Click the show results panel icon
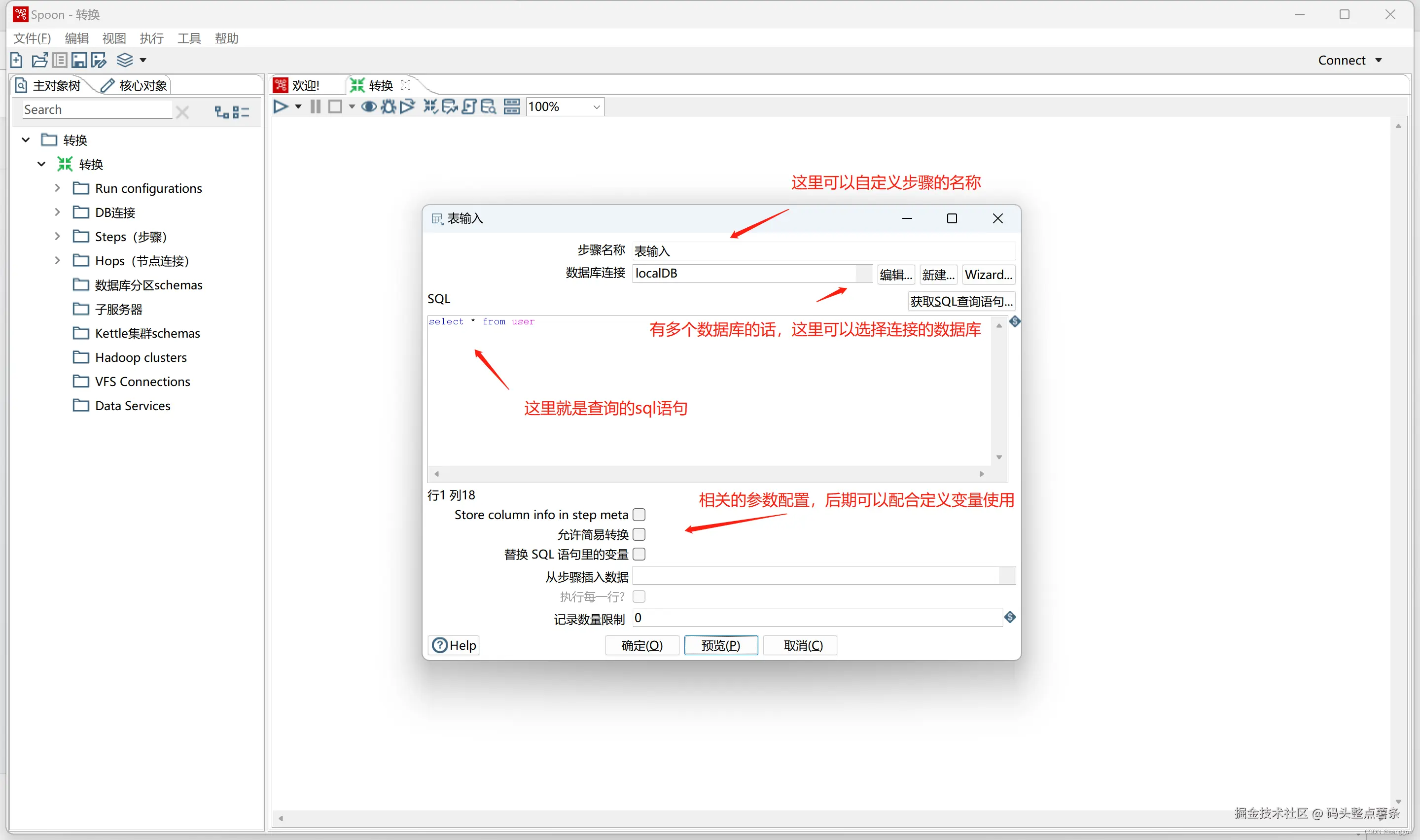Viewport: 1420px width, 840px height. [512, 106]
